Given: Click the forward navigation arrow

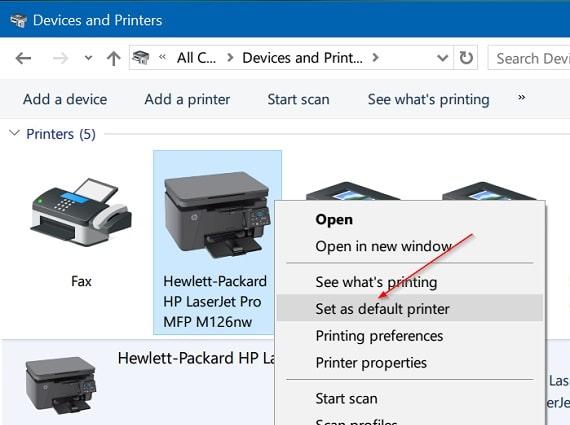Looking at the screenshot, I should [x=60, y=58].
